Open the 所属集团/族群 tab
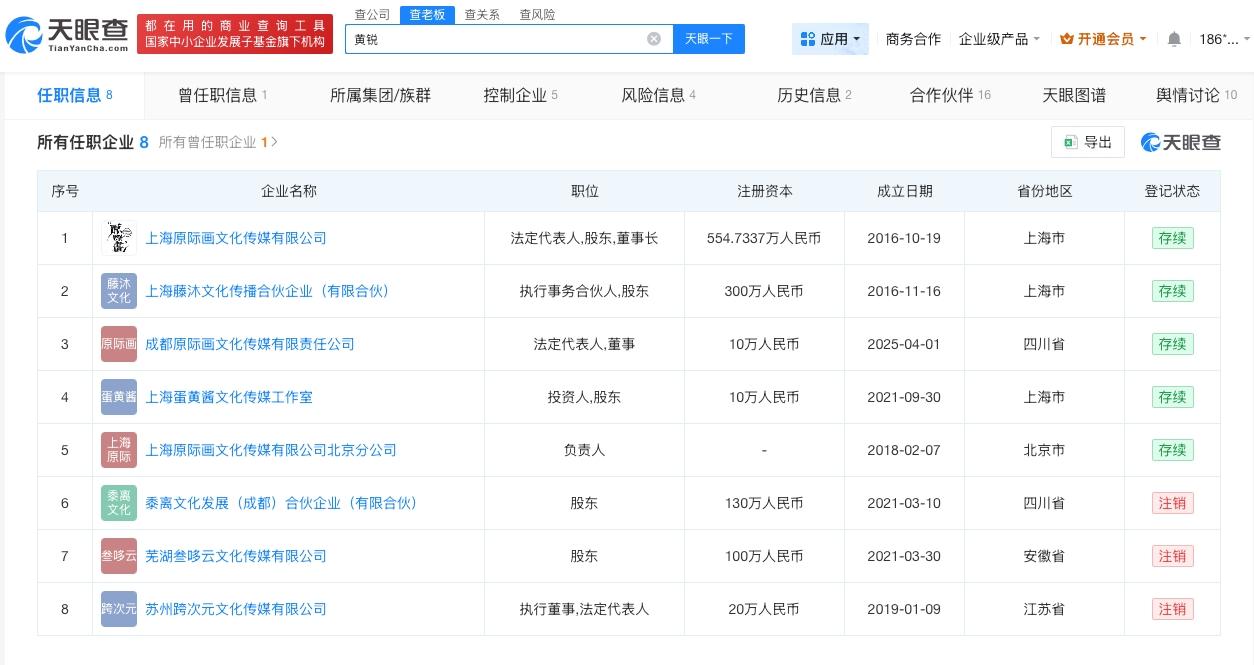 tap(380, 95)
